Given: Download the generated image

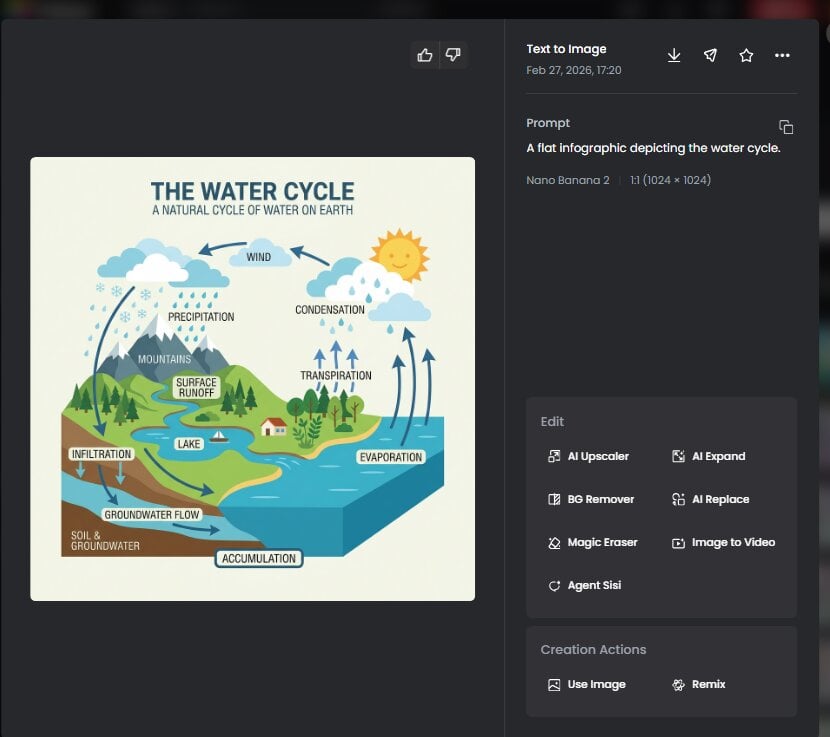Looking at the screenshot, I should point(674,55).
